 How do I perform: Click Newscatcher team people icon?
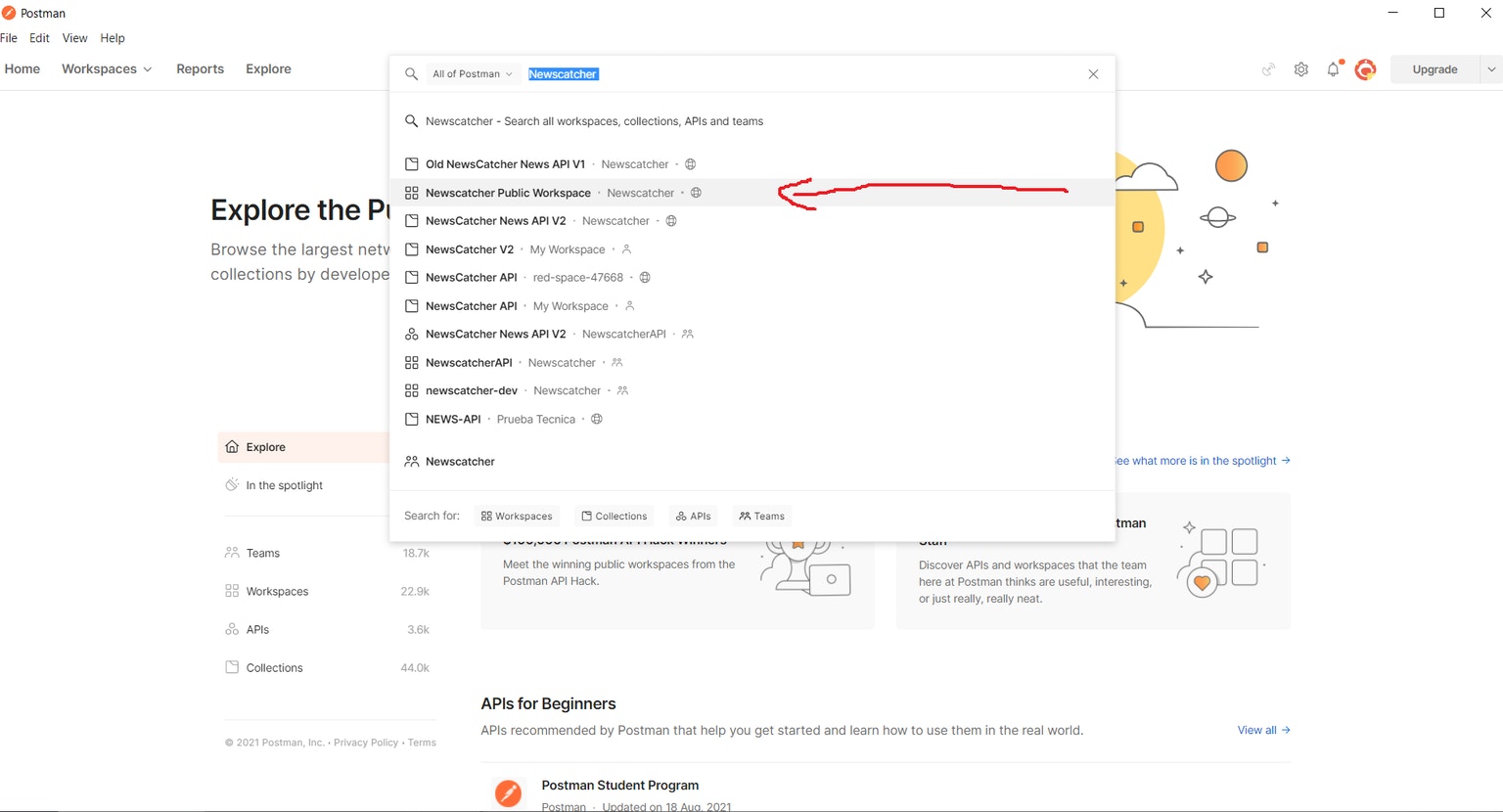click(x=412, y=462)
